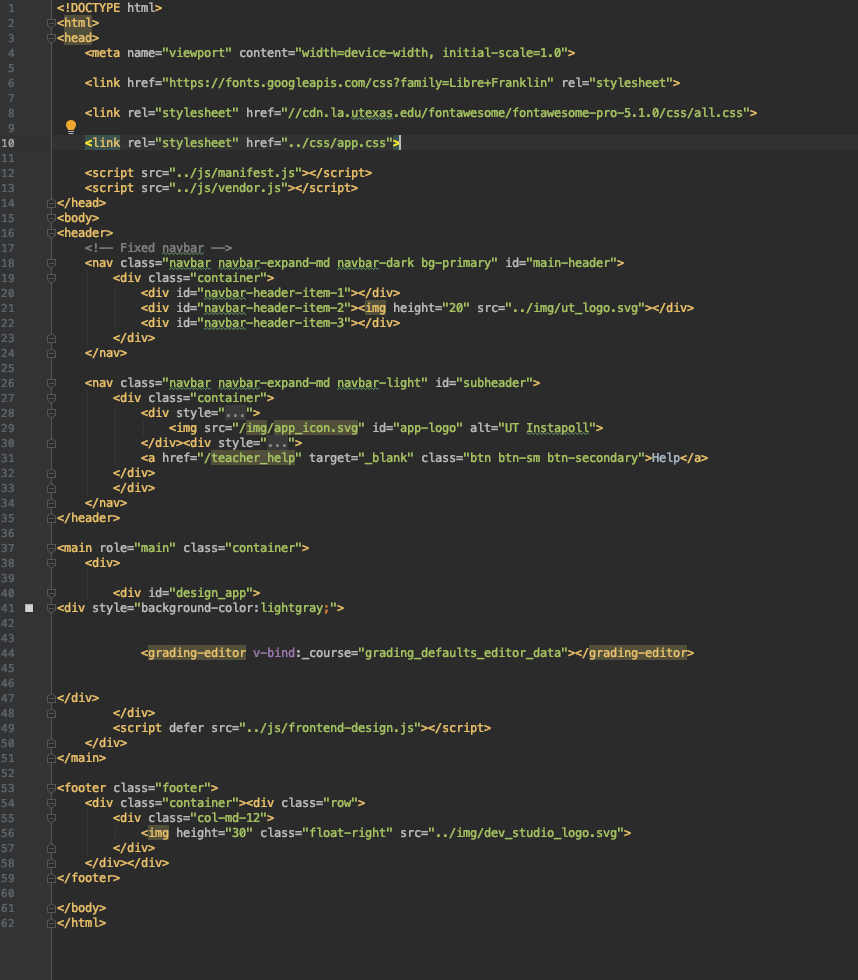Screen dimensions: 858x980
Task: Click grading_defaults_editor_data value
Action: point(463,653)
